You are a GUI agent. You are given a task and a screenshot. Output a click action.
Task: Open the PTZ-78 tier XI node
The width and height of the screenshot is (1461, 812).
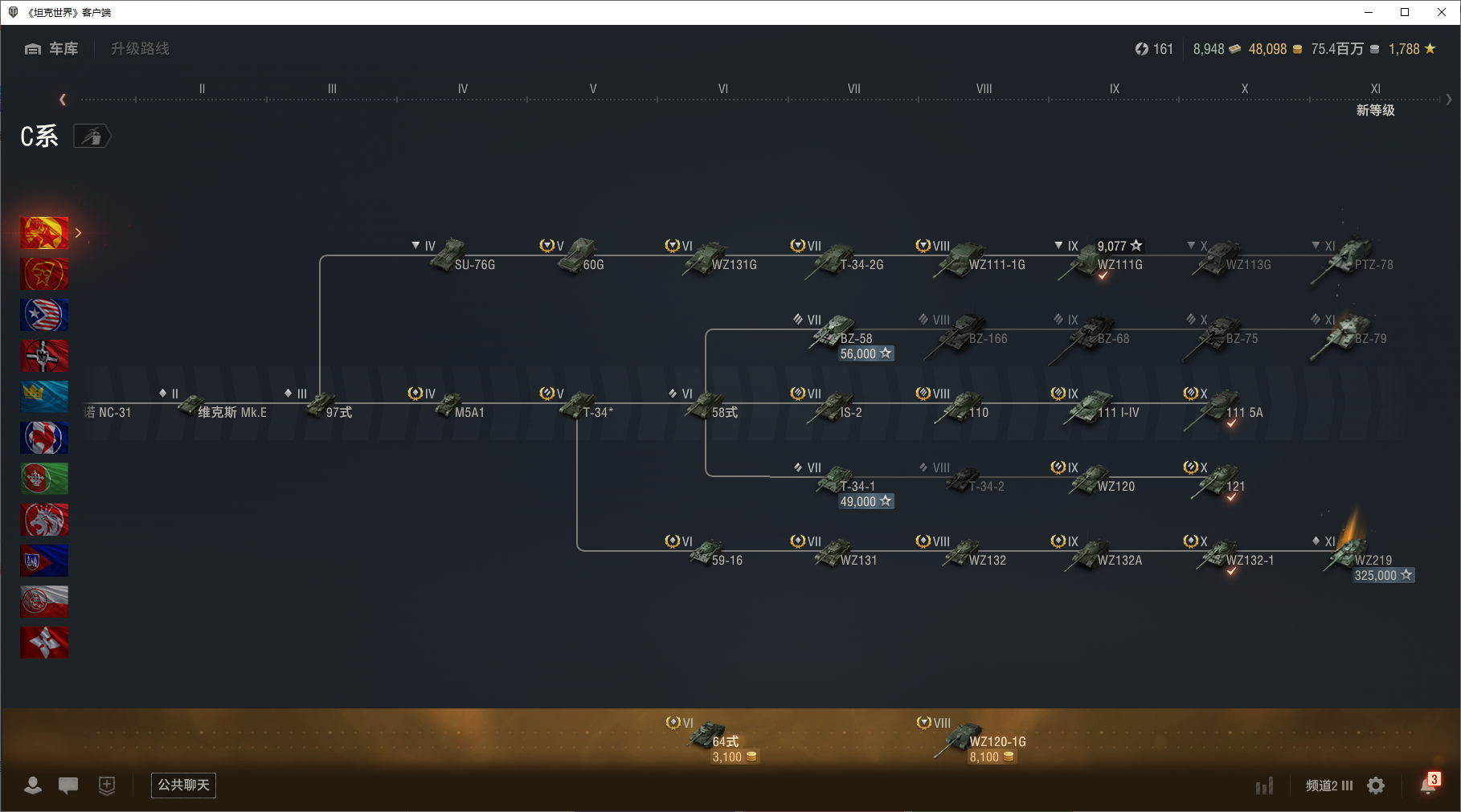(1352, 259)
